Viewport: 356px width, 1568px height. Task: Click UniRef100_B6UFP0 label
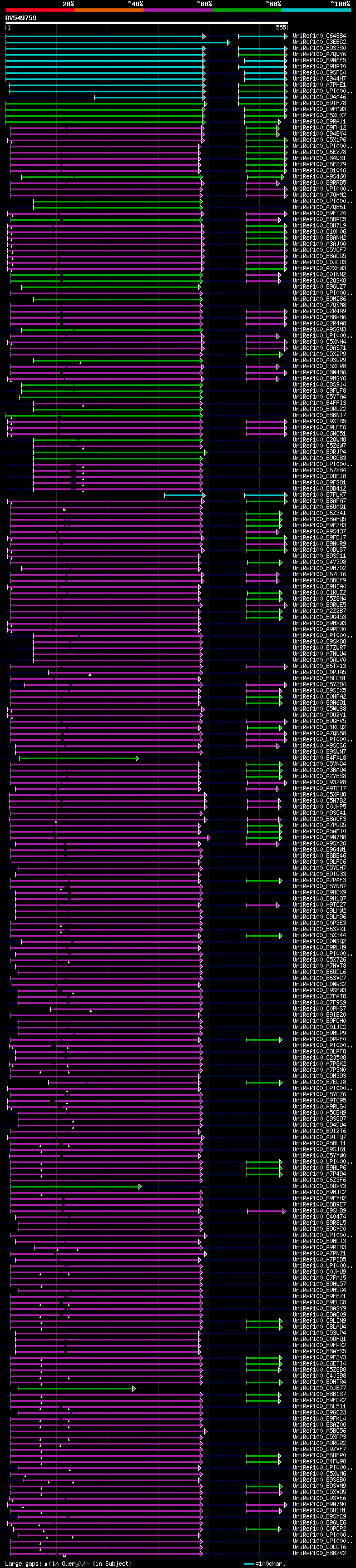[x=319, y=1456]
